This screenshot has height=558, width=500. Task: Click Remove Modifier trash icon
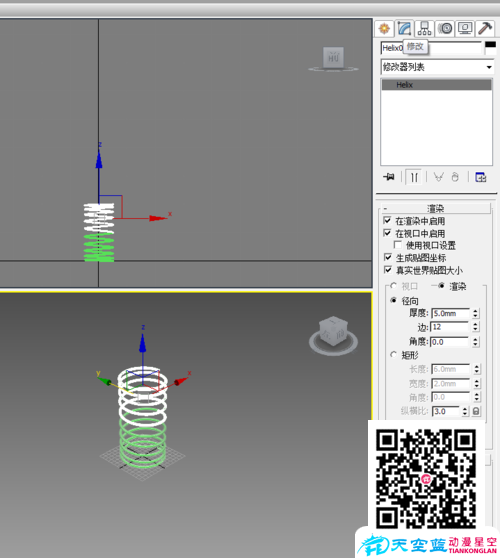coord(455,177)
